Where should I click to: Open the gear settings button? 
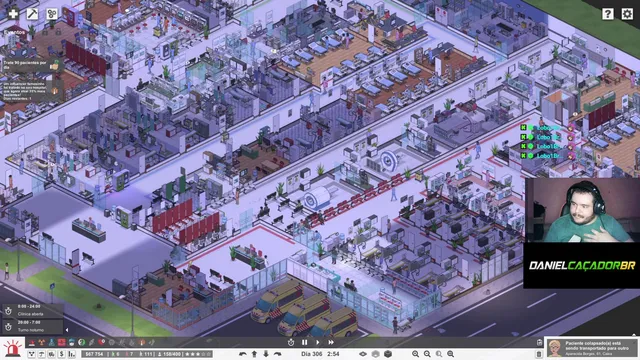pos(627,14)
